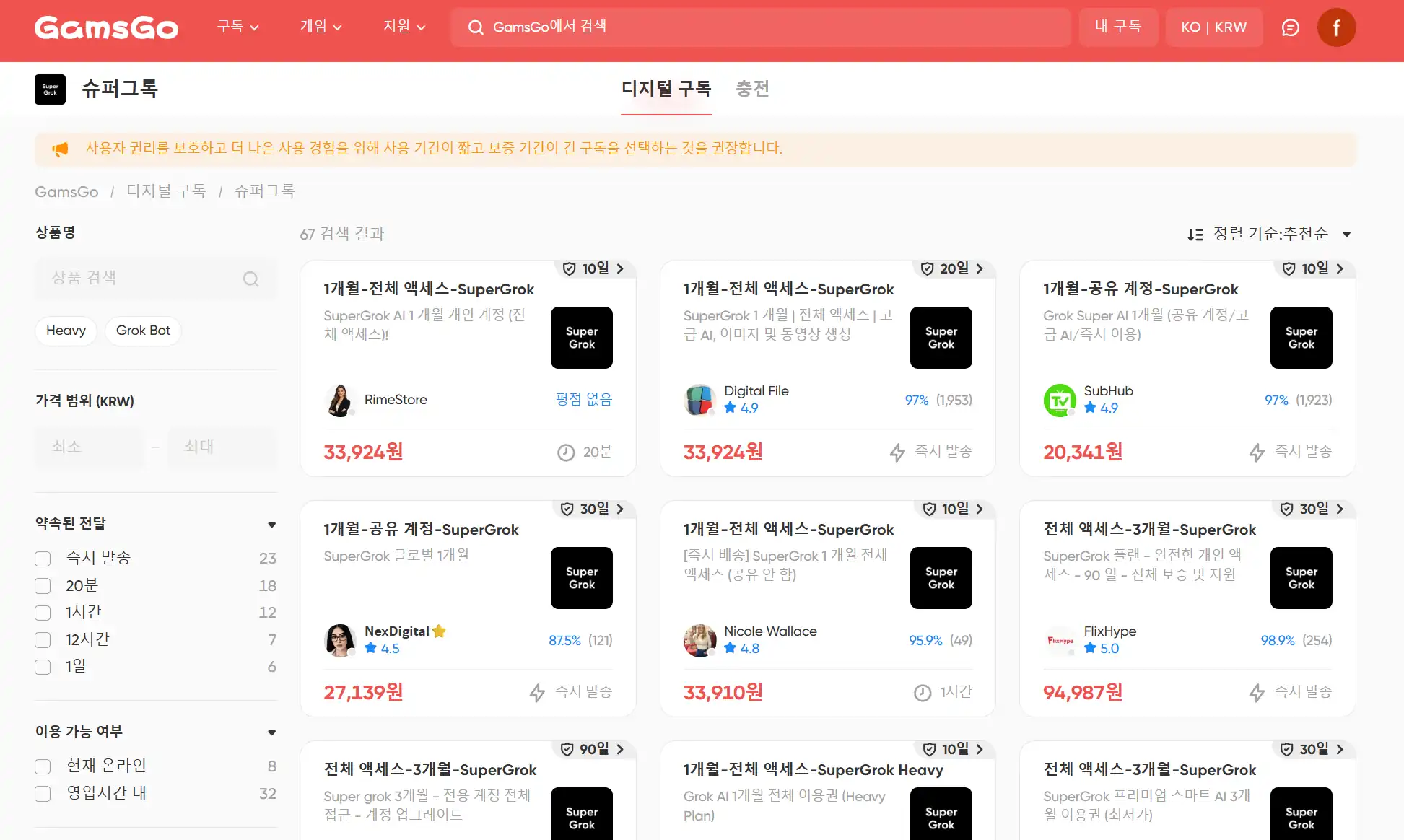Image resolution: width=1404 pixels, height=840 pixels.
Task: Click Digital File seller avatar
Action: (699, 400)
